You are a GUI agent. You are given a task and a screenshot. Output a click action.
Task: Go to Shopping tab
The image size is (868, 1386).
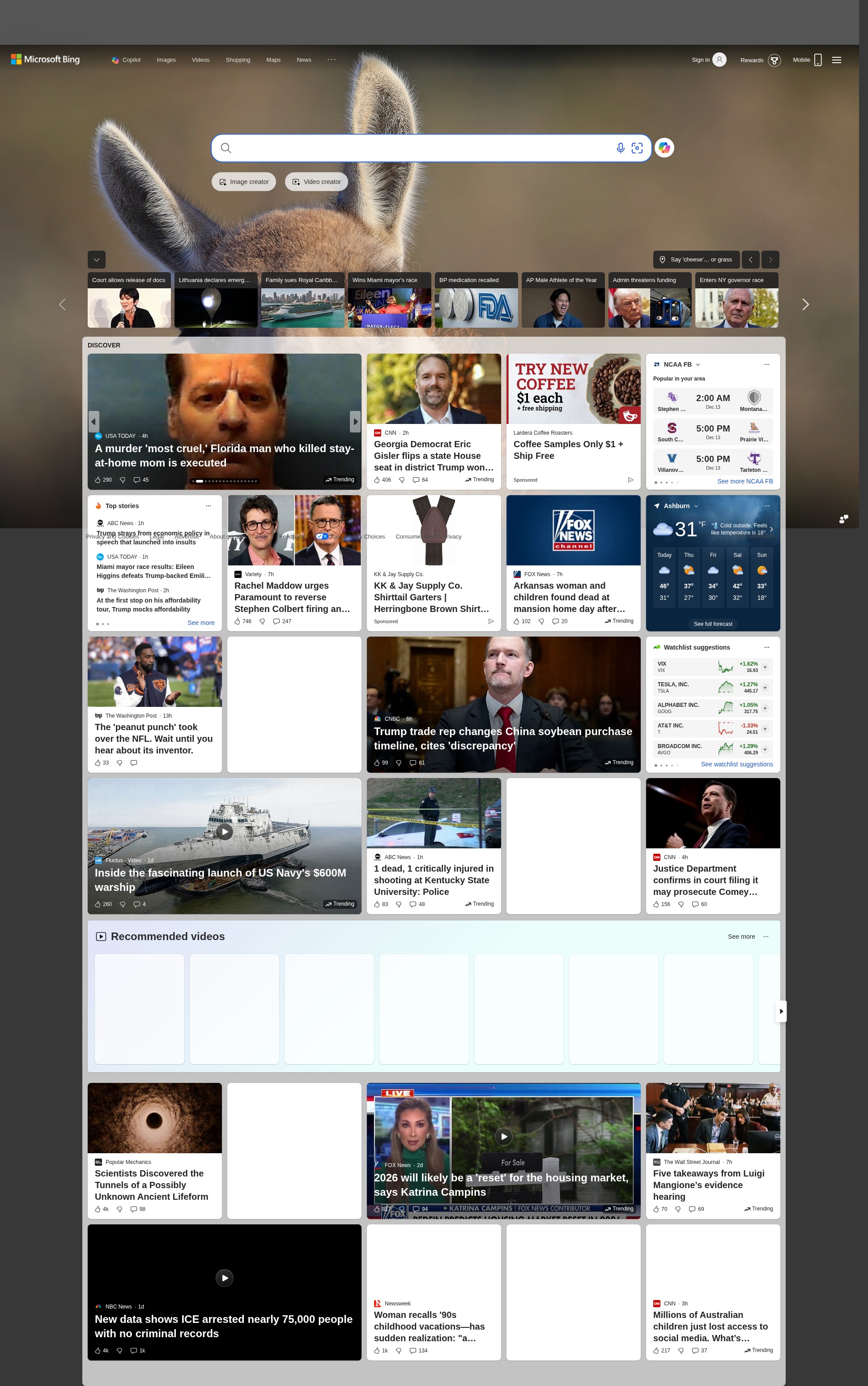[238, 60]
